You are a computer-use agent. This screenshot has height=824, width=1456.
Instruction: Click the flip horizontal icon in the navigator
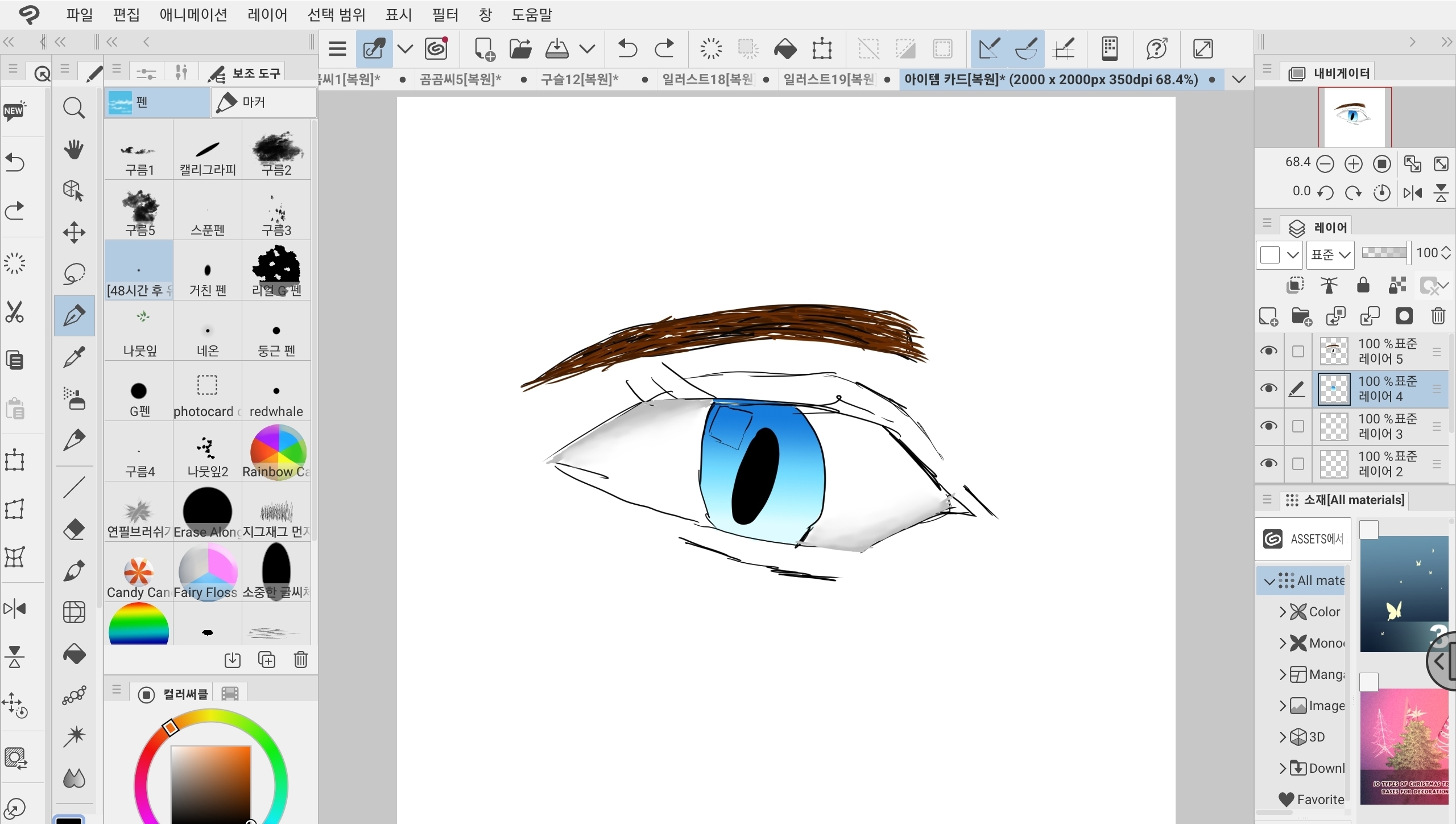1413,193
